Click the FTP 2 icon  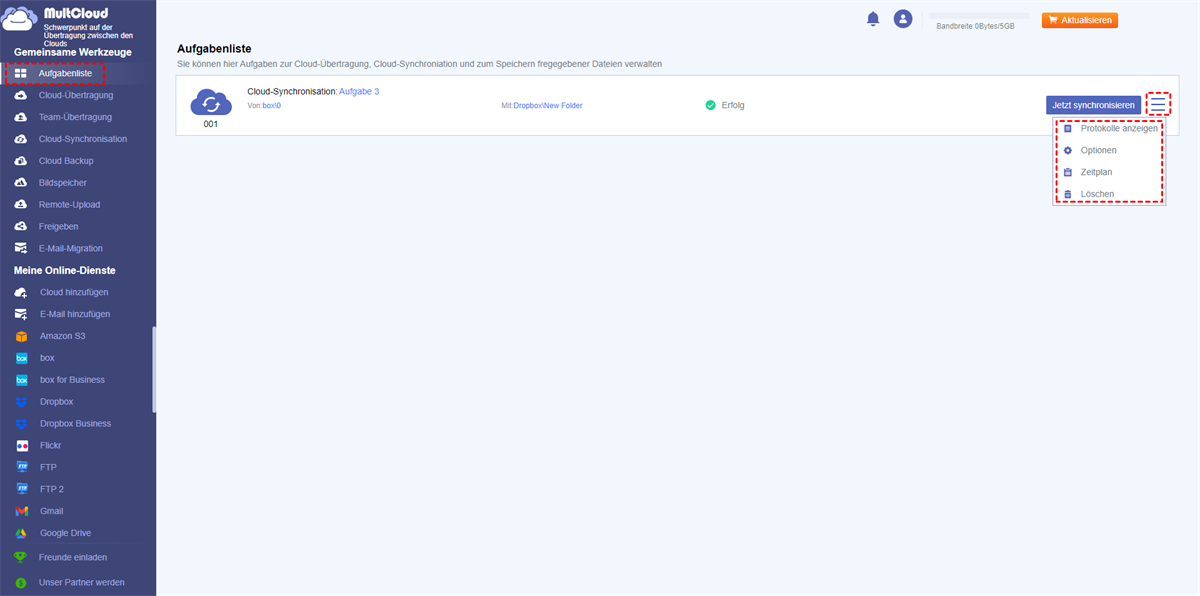[x=21, y=489]
